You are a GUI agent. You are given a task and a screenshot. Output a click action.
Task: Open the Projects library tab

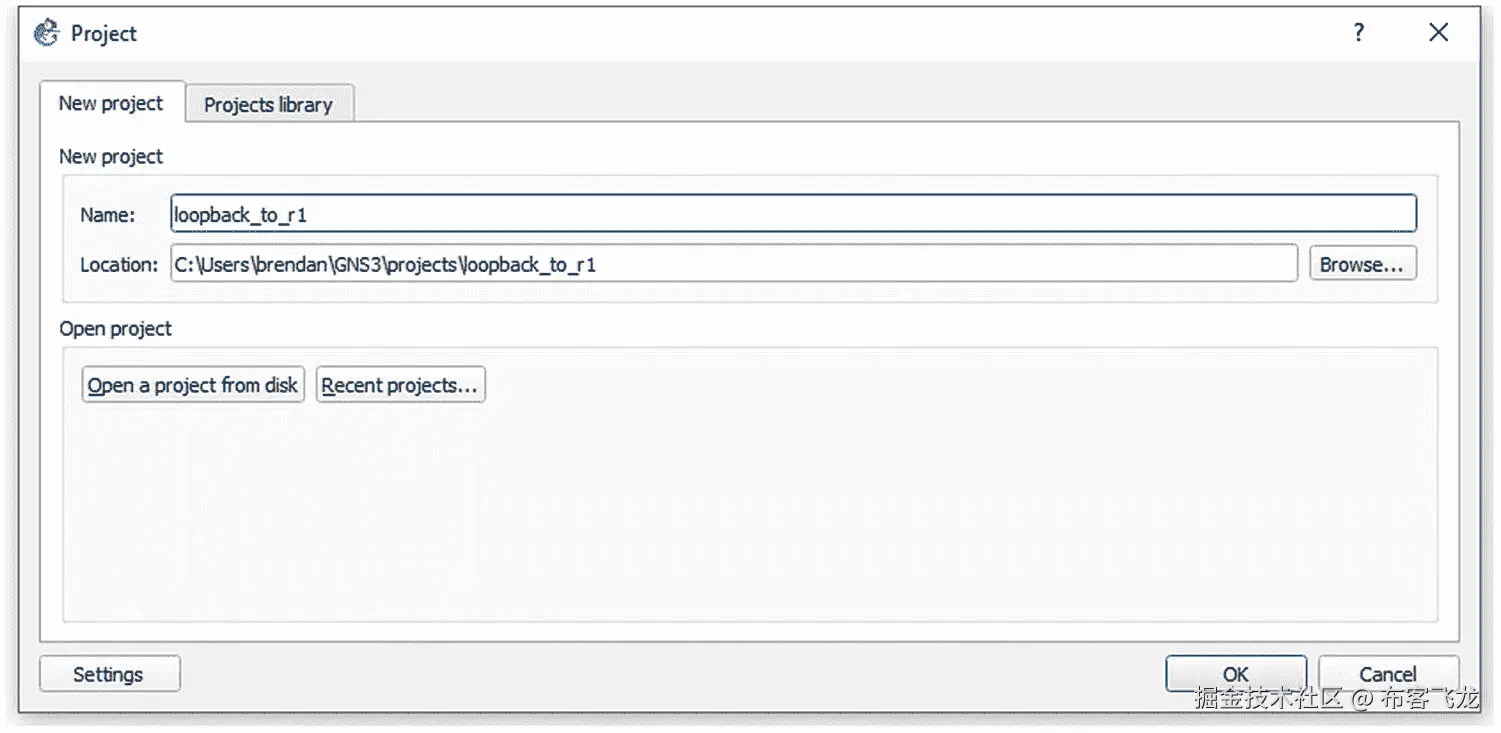click(268, 105)
